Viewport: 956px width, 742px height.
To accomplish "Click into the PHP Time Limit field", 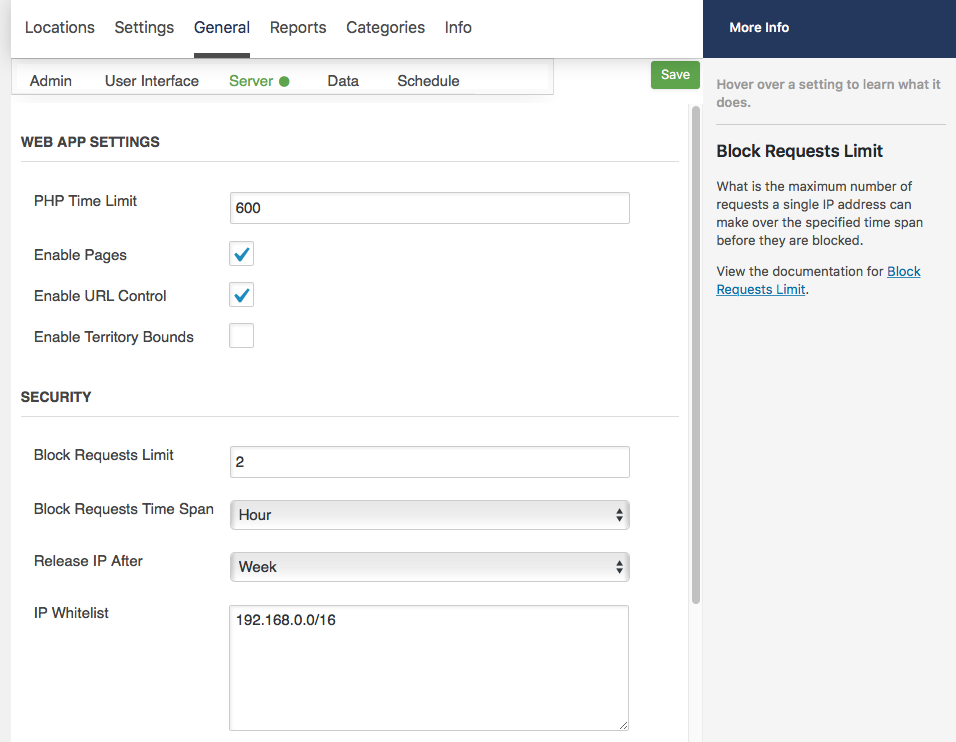I will point(429,208).
